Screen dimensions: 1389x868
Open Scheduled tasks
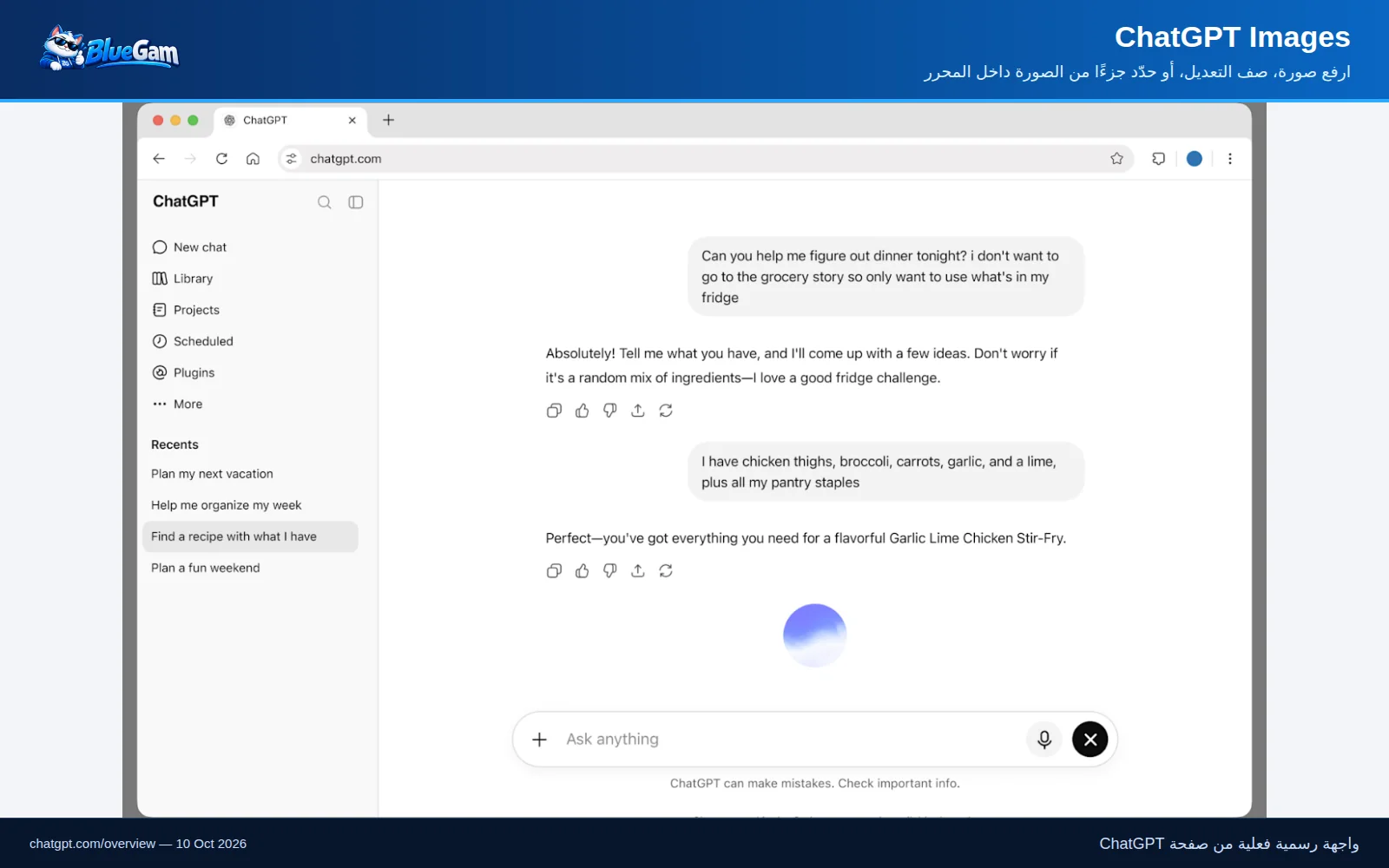(x=193, y=341)
